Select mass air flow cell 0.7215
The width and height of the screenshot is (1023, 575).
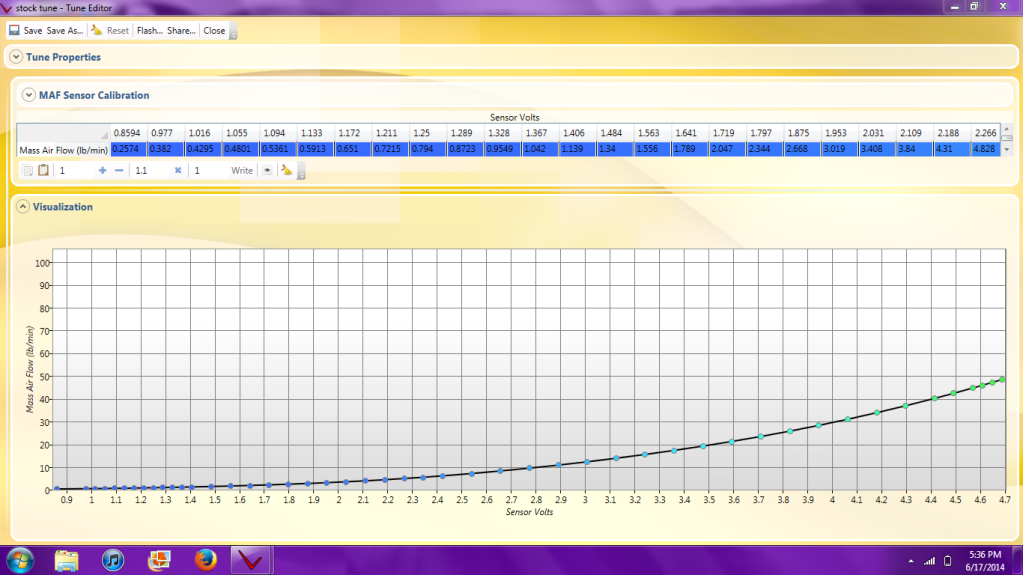point(391,149)
